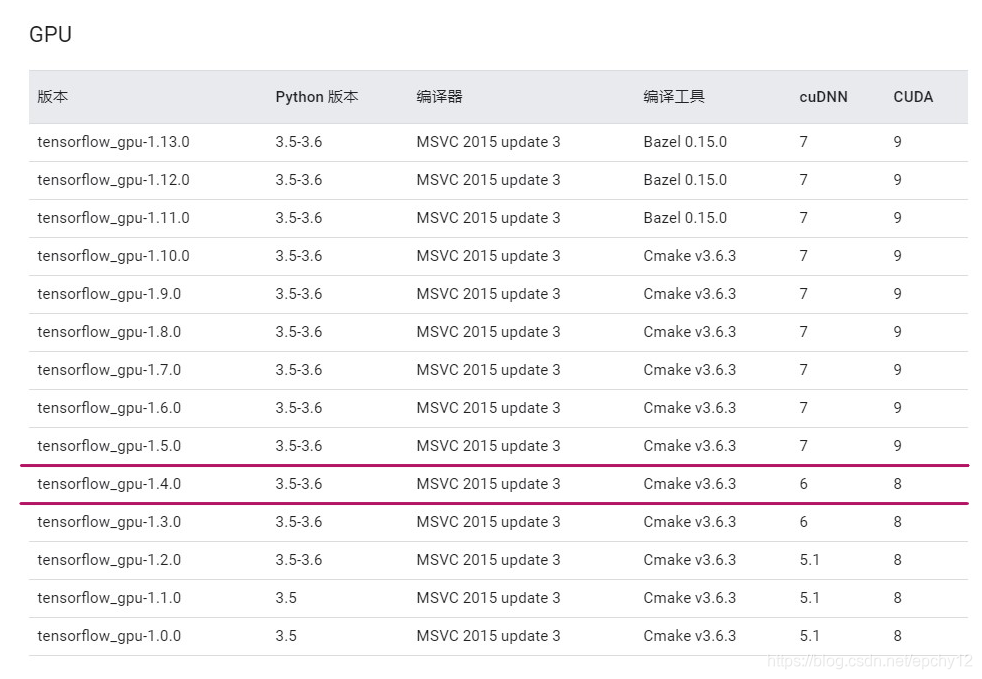The image size is (982, 679).
Task: Click Python 3.5-3.6 in the 1.9.0 row
Action: tap(299, 294)
